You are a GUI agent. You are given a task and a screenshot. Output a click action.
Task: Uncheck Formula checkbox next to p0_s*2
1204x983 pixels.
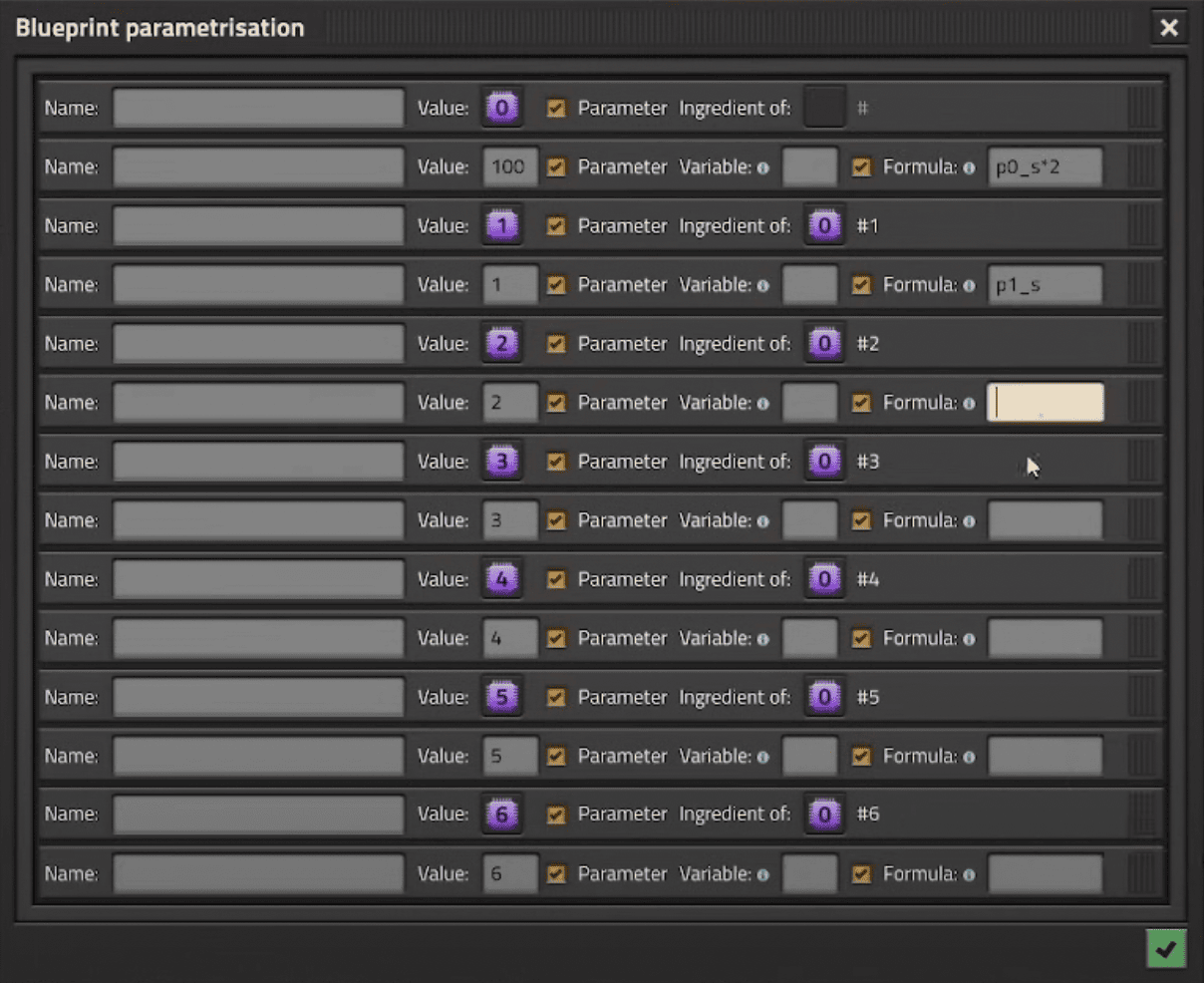click(x=861, y=166)
